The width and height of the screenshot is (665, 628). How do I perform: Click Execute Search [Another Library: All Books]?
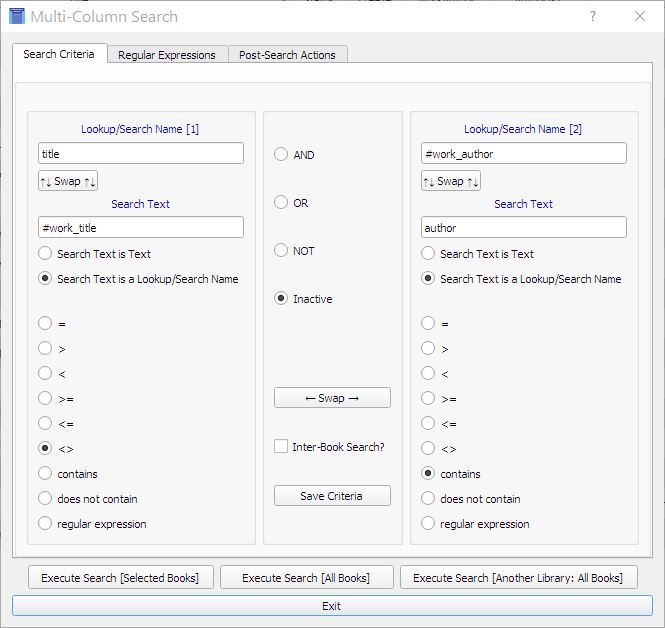[x=518, y=578]
